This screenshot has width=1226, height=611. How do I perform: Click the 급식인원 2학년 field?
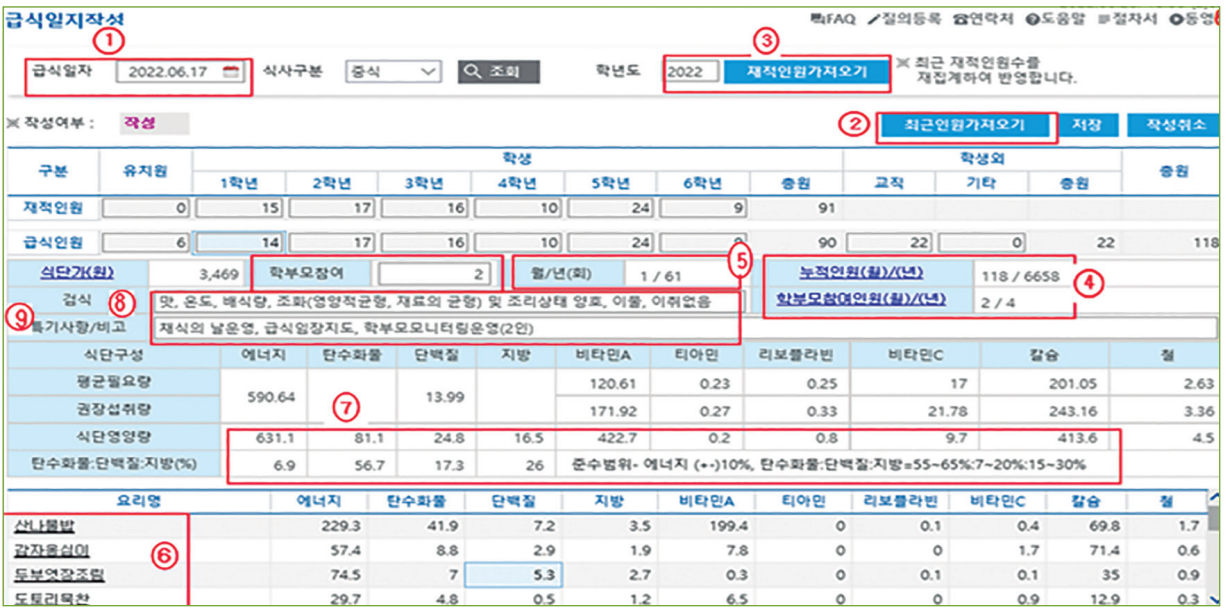coord(333,243)
